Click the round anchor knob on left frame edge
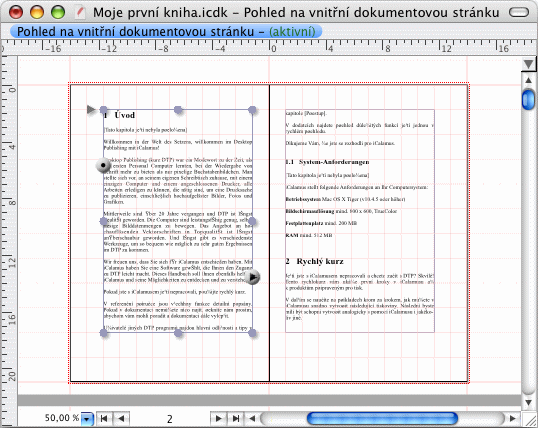This screenshot has height=428, width=538. 103,165
